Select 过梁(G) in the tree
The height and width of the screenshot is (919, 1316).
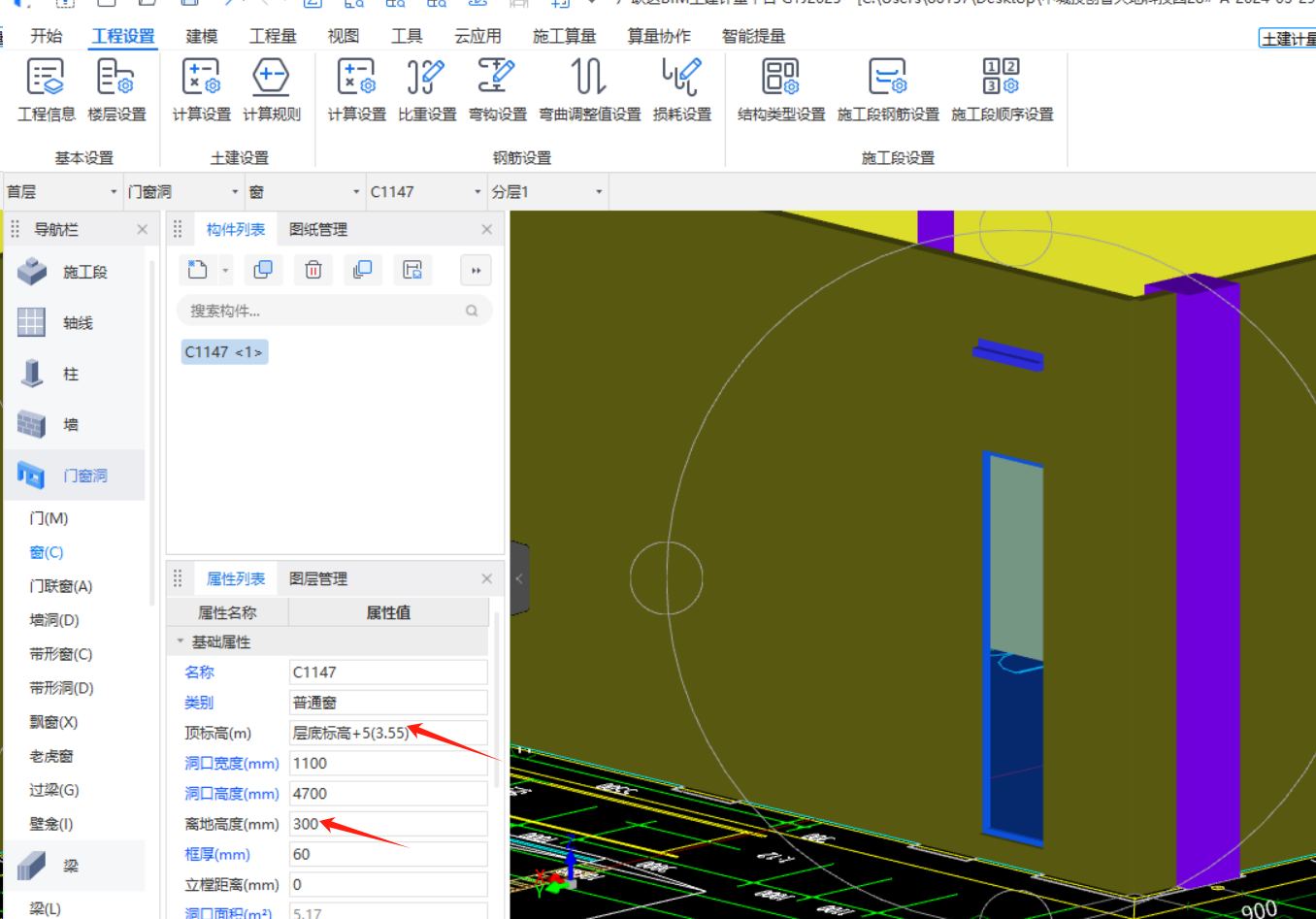(x=54, y=790)
